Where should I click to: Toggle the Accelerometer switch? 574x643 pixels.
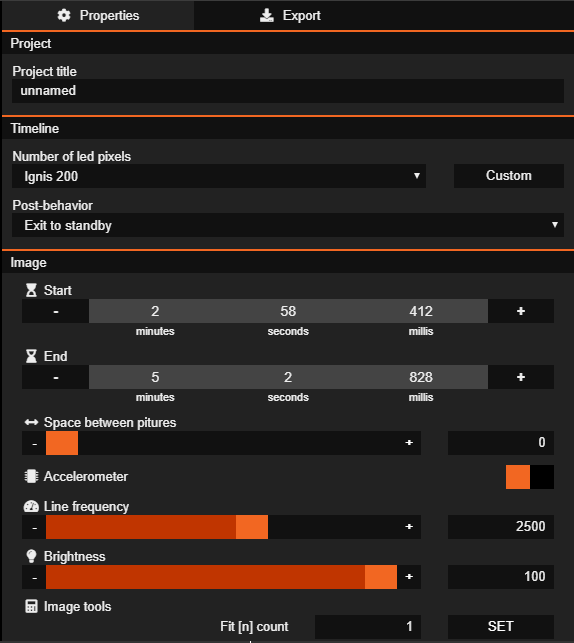click(530, 477)
